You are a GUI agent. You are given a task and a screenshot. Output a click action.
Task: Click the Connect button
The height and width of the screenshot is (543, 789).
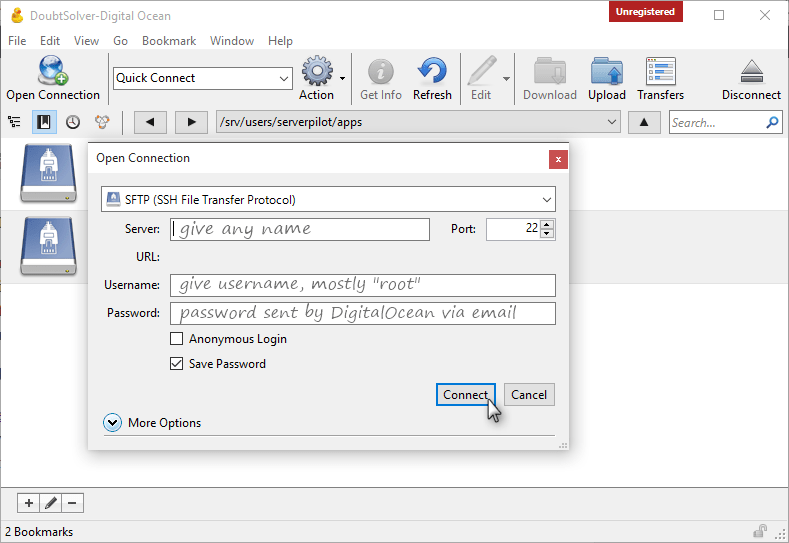tap(465, 395)
